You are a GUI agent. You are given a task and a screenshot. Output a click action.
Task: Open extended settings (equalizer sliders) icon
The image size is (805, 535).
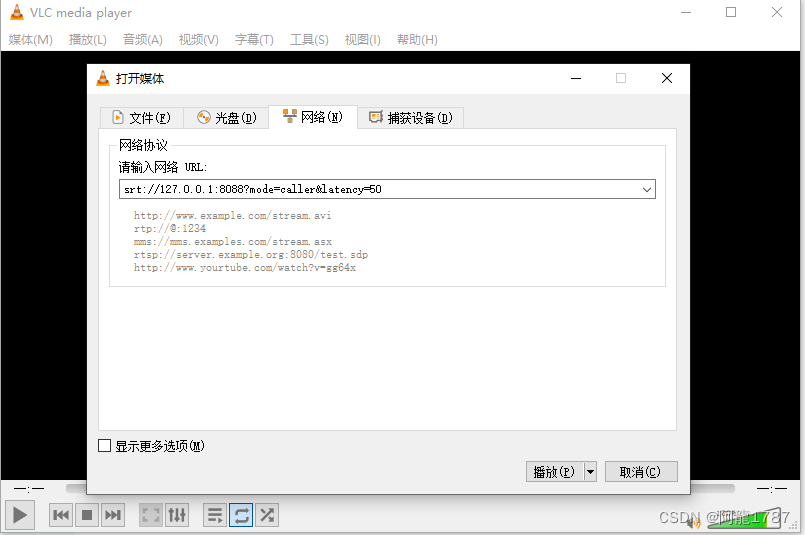177,515
